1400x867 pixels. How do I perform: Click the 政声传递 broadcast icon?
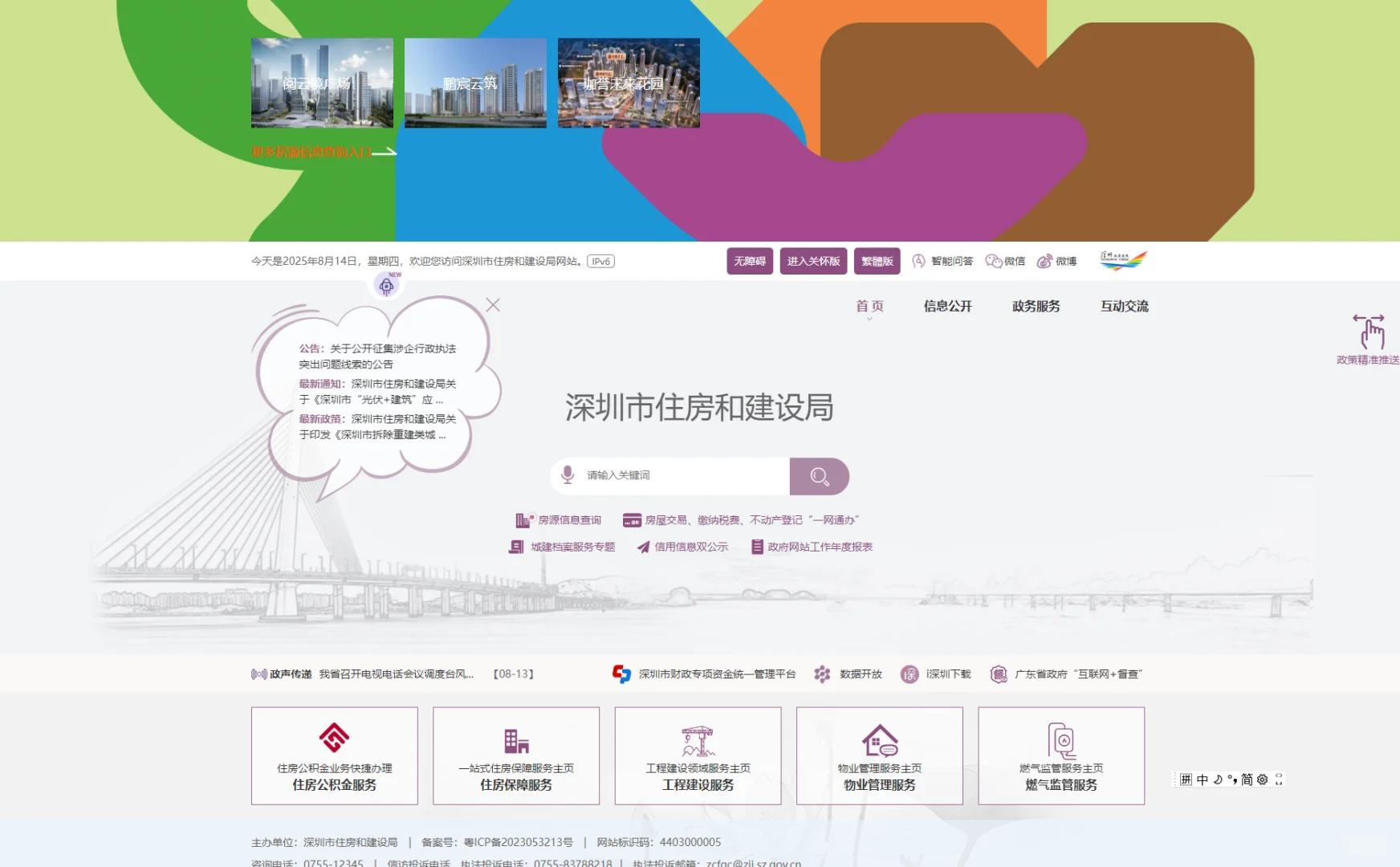(x=259, y=674)
